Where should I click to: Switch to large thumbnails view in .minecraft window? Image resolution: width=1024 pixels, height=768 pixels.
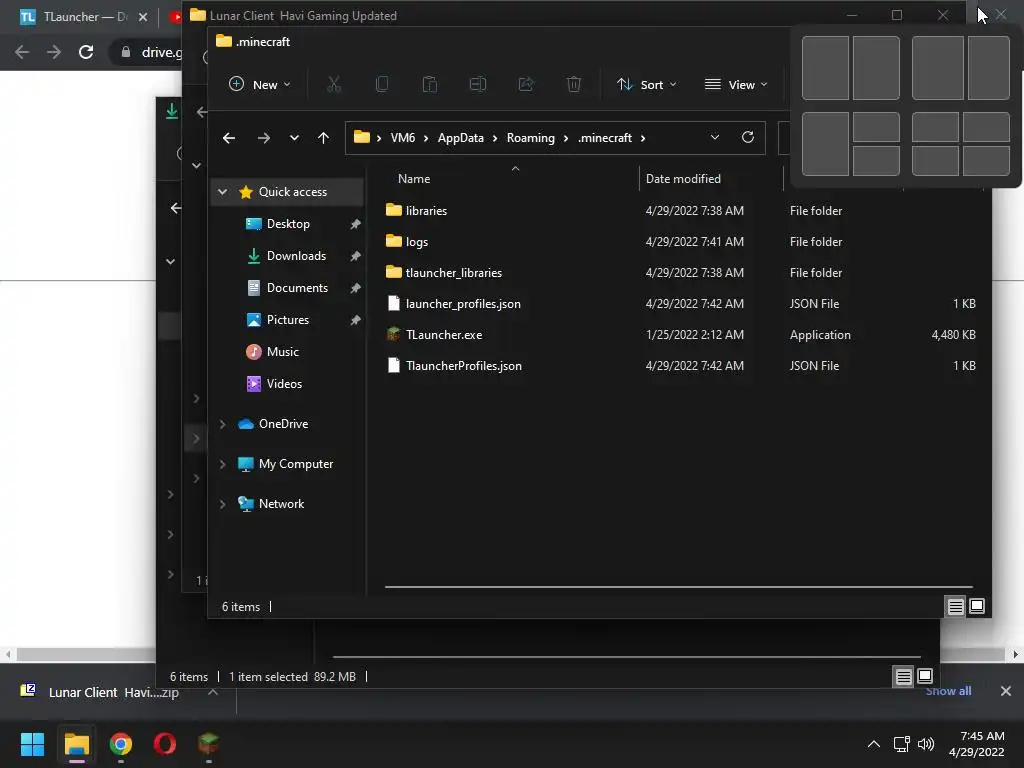[977, 607]
